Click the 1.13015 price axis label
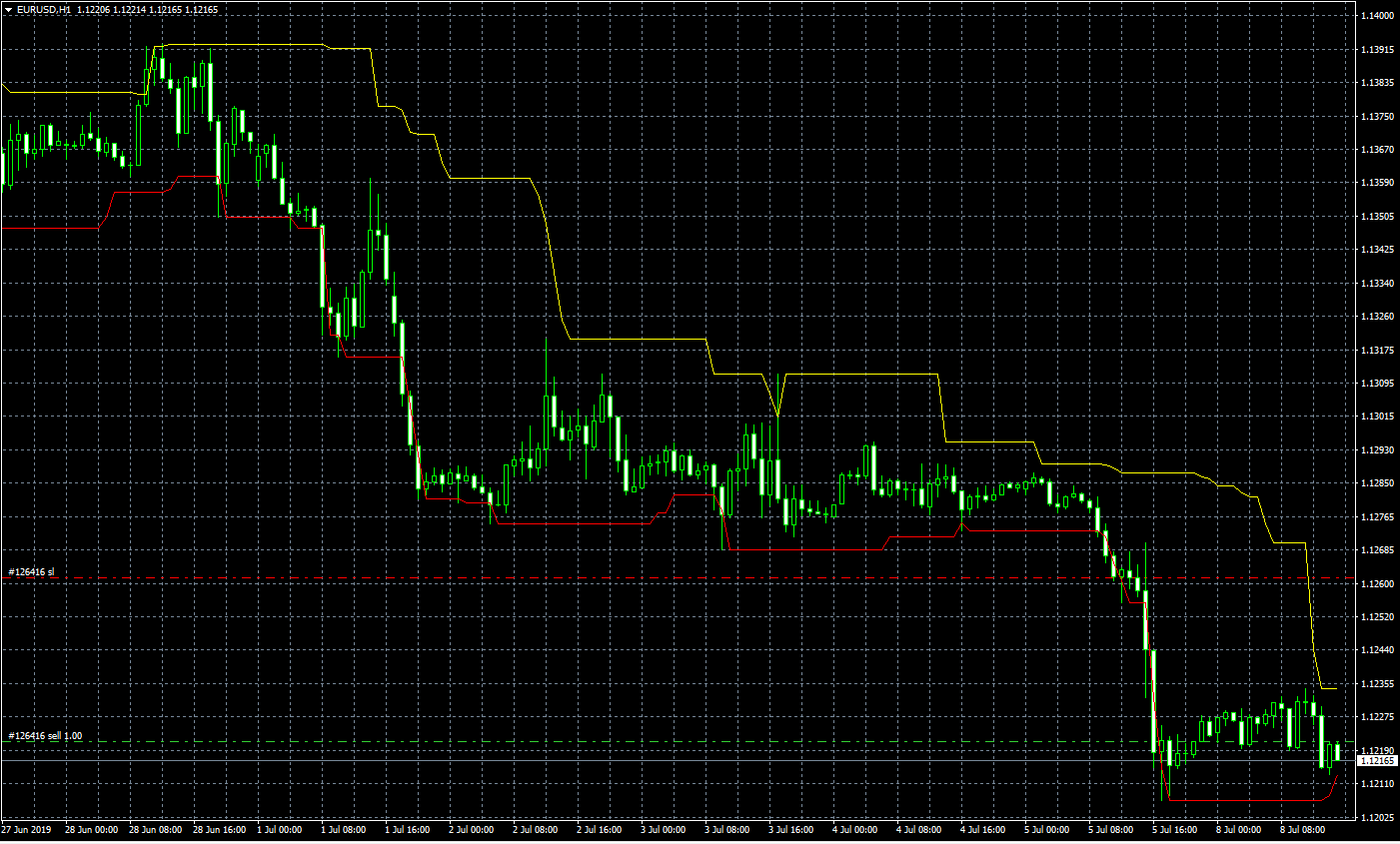The image size is (1400, 844). point(1377,417)
